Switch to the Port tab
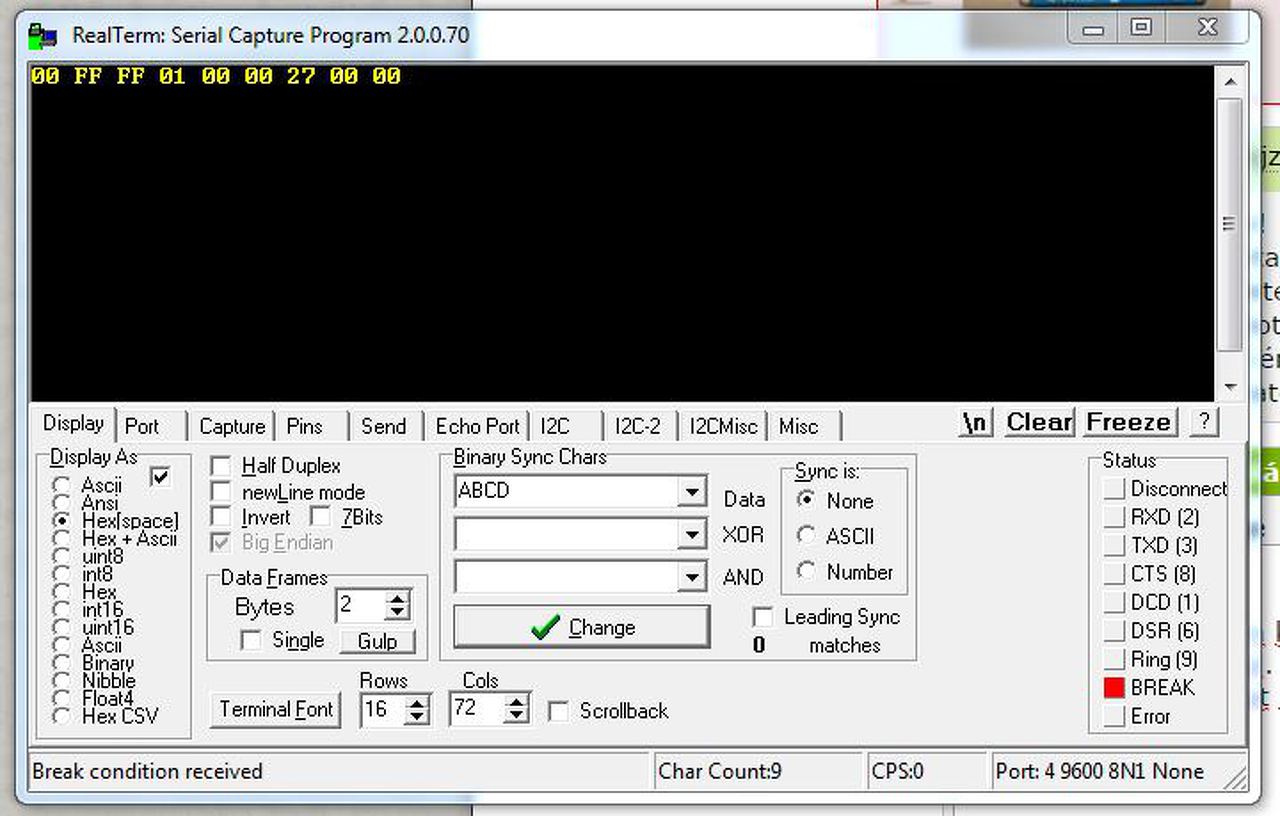 [x=142, y=426]
